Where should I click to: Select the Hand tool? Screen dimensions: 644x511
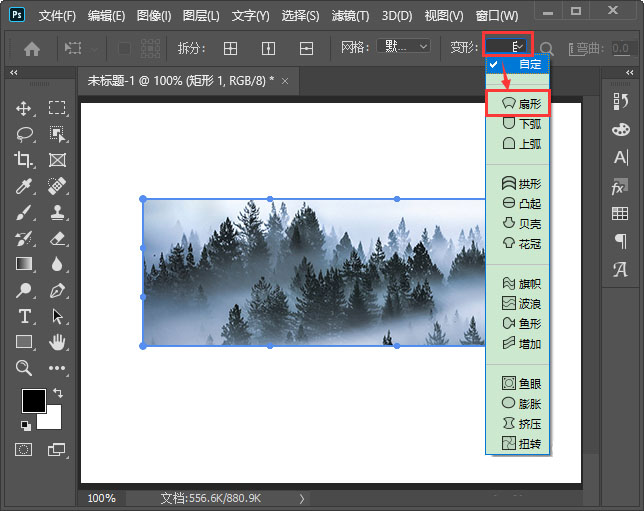pyautogui.click(x=57, y=342)
